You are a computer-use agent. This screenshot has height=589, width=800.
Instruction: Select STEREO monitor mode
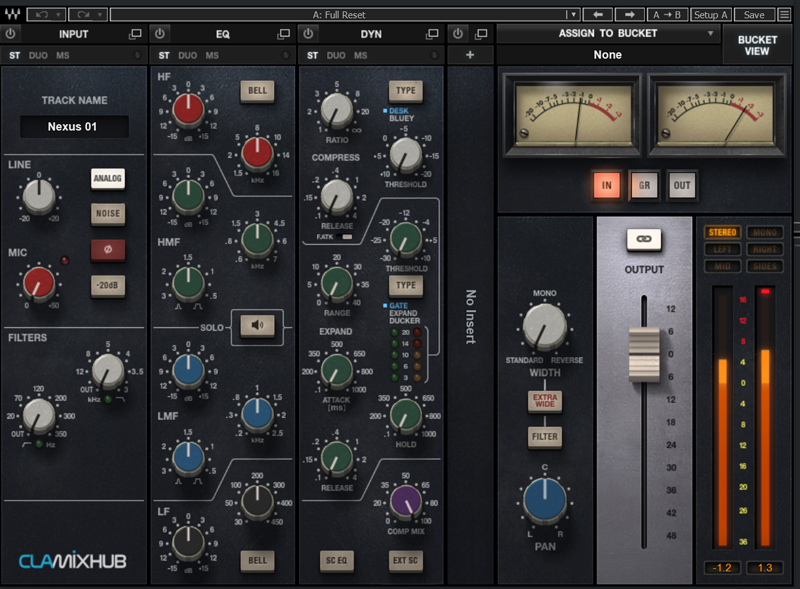tap(722, 232)
